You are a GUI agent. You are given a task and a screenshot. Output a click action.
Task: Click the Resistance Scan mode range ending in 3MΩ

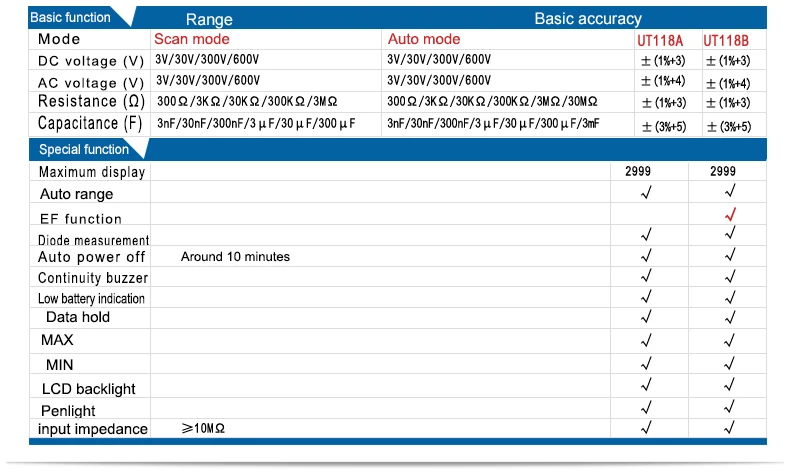247,101
